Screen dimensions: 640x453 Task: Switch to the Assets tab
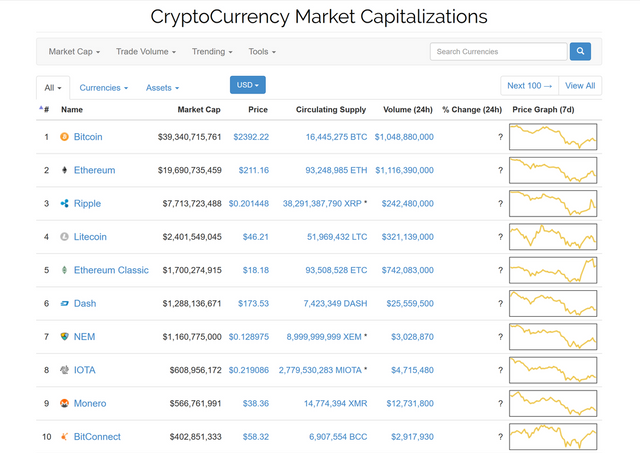point(164,88)
